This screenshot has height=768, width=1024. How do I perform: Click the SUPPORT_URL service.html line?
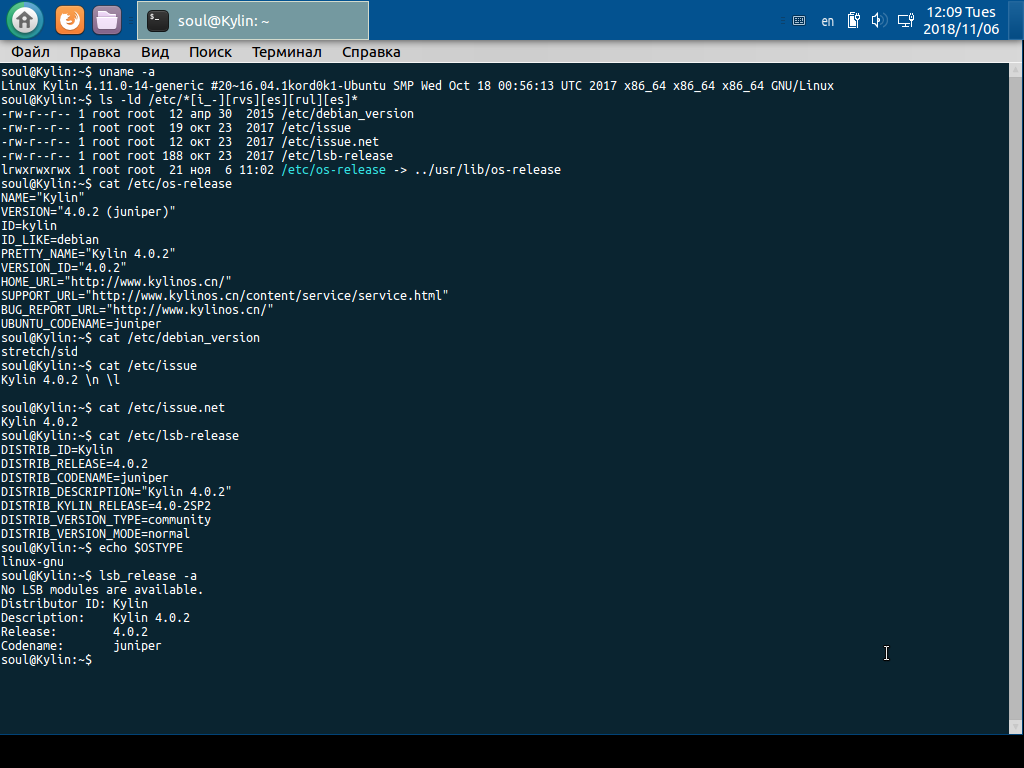coord(225,296)
